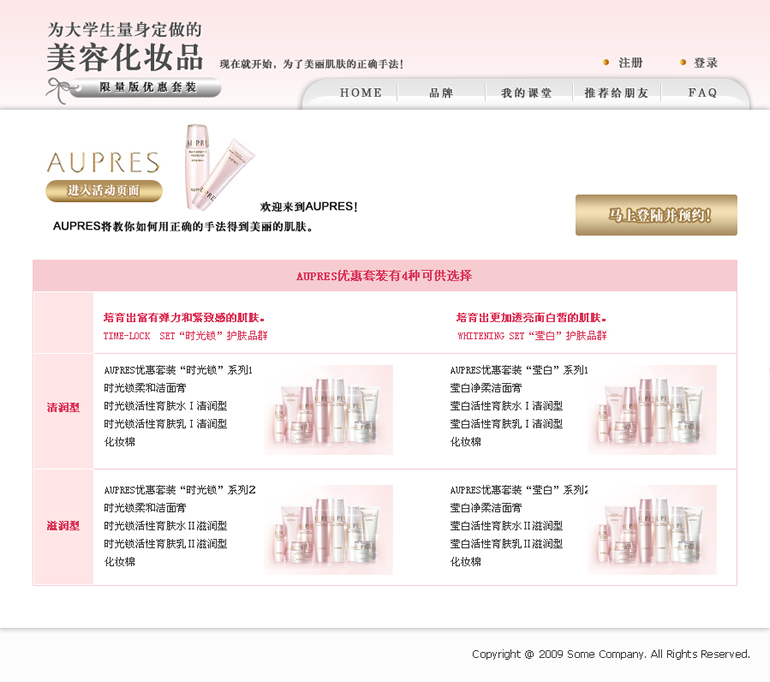The width and height of the screenshot is (770, 682).
Task: Click 莹白活性育肤乳 I 清润型
Action: [506, 424]
